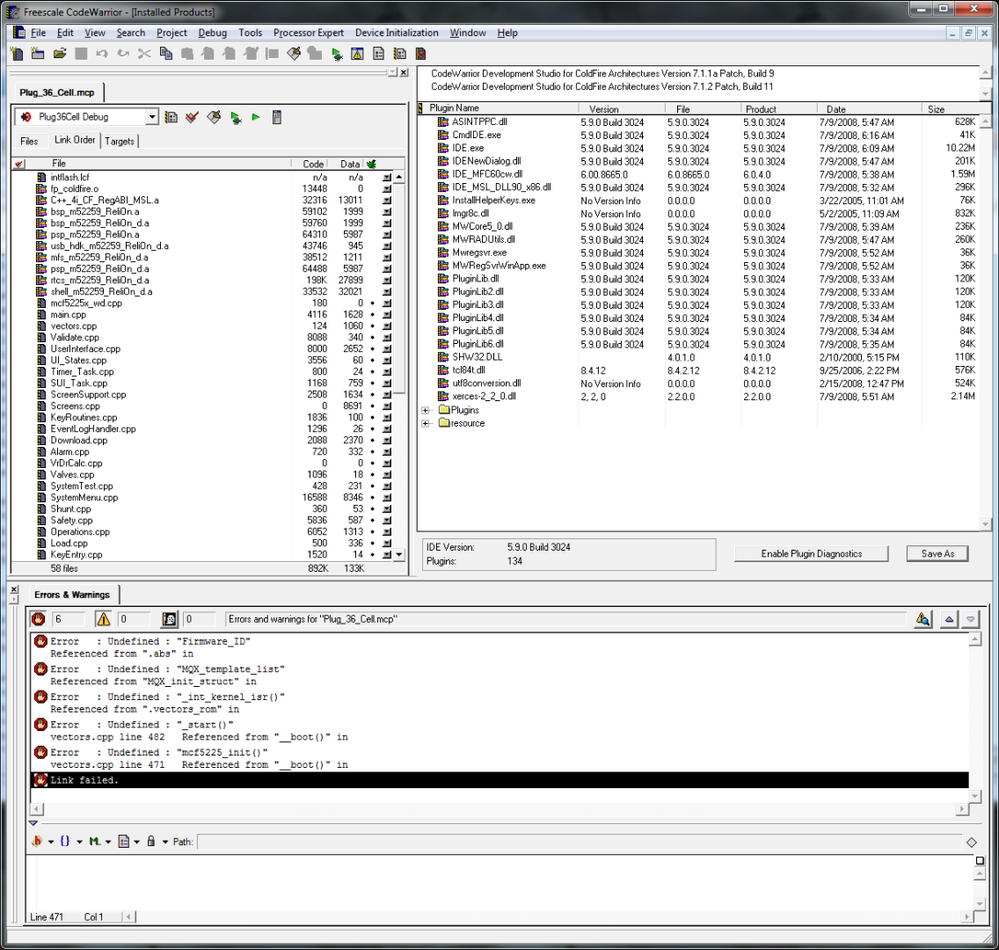
Task: Click the Open folder toolbar icon
Action: pyautogui.click(x=60, y=54)
